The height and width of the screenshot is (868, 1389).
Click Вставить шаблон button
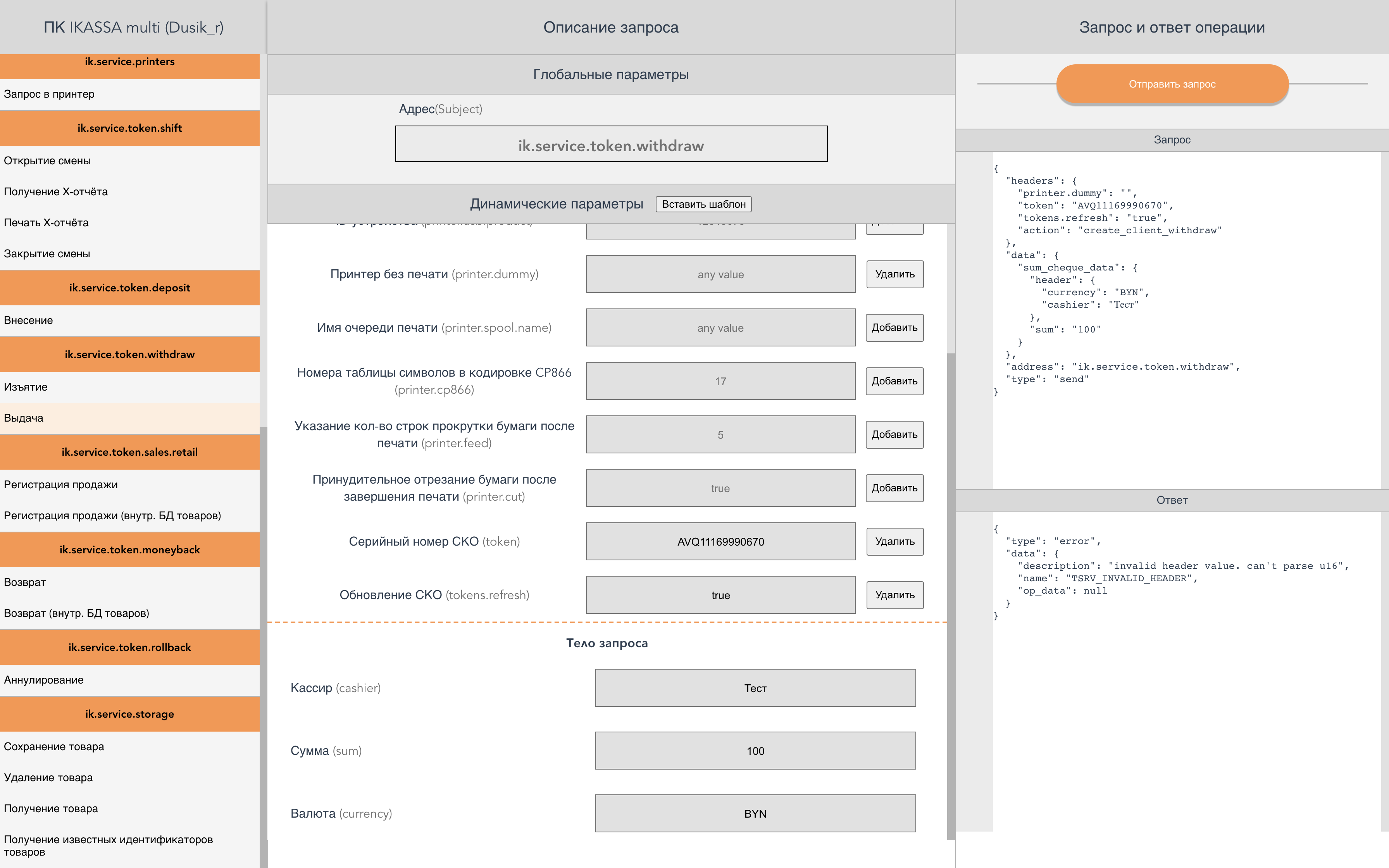coord(703,204)
